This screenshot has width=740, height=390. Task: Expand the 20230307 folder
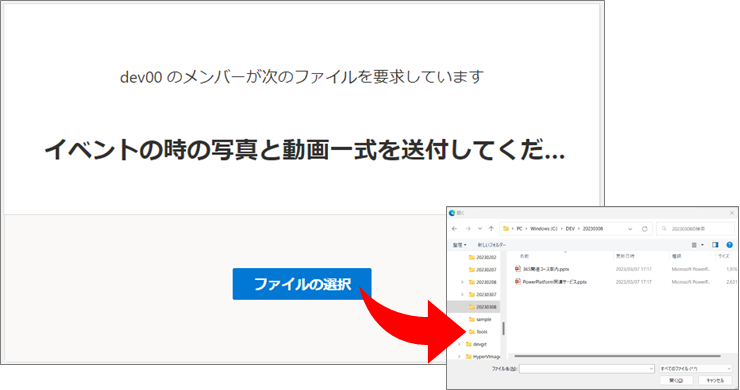(462, 294)
